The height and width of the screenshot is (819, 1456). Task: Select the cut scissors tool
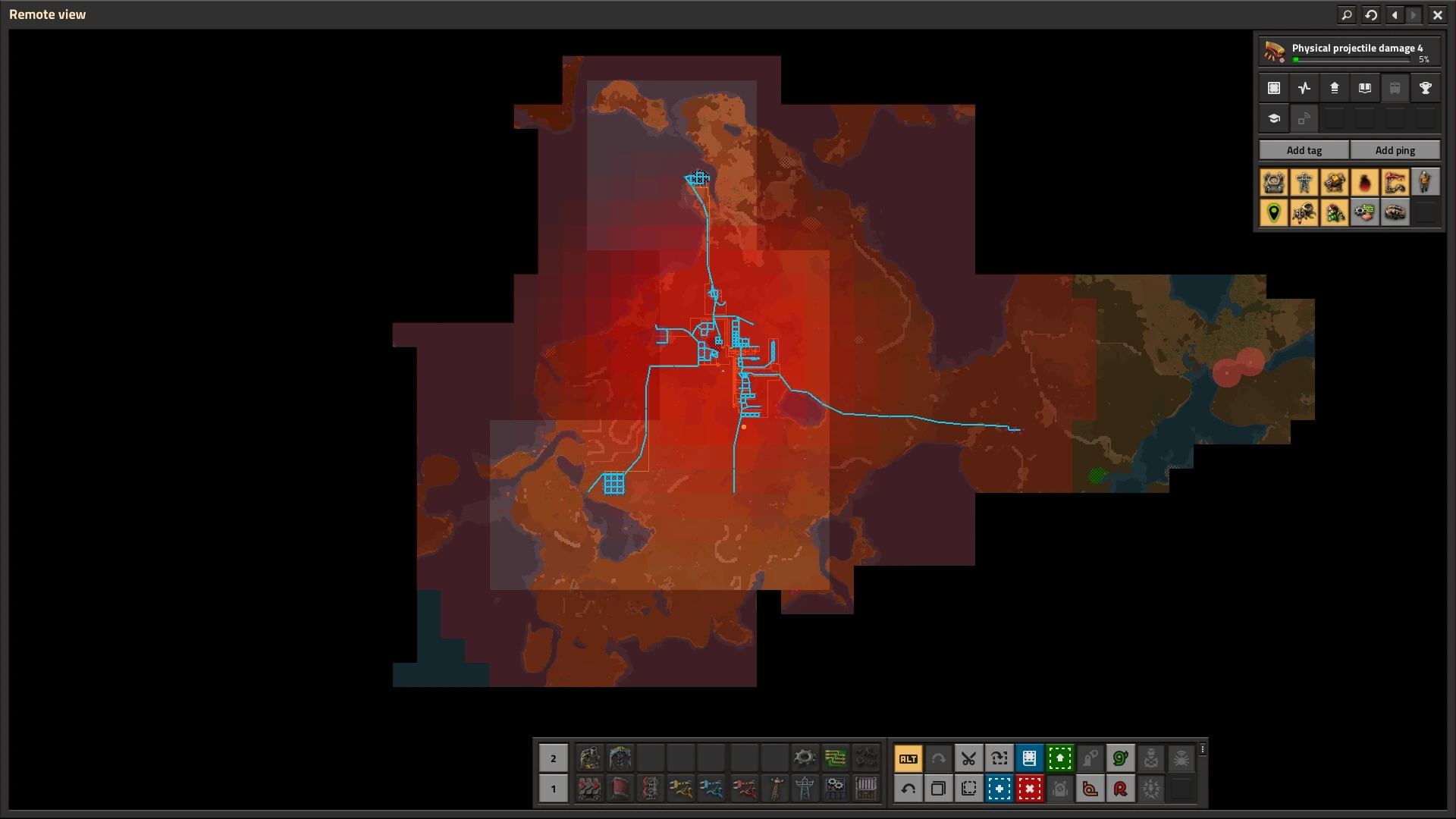[968, 758]
